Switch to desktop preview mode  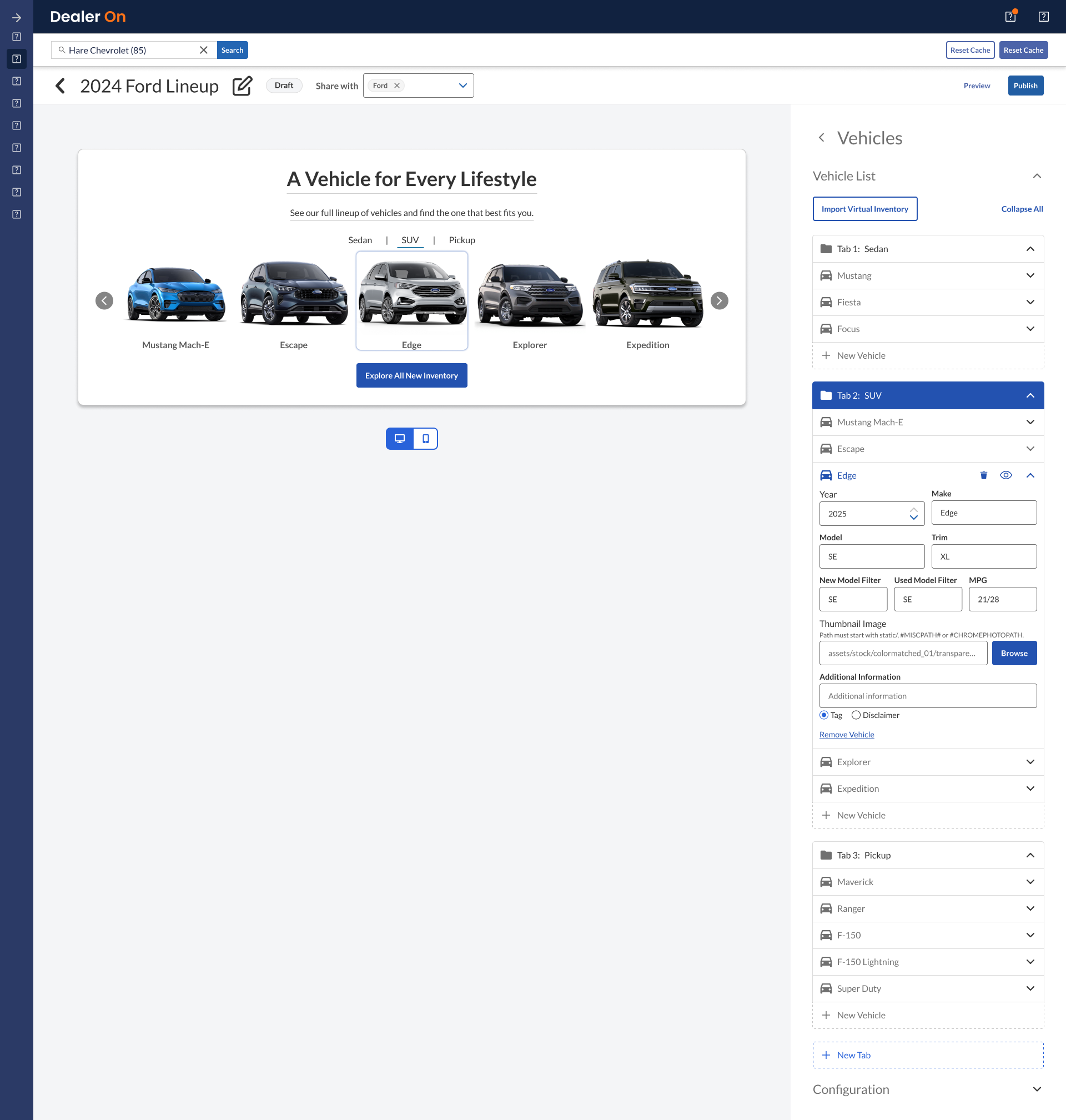(x=399, y=439)
